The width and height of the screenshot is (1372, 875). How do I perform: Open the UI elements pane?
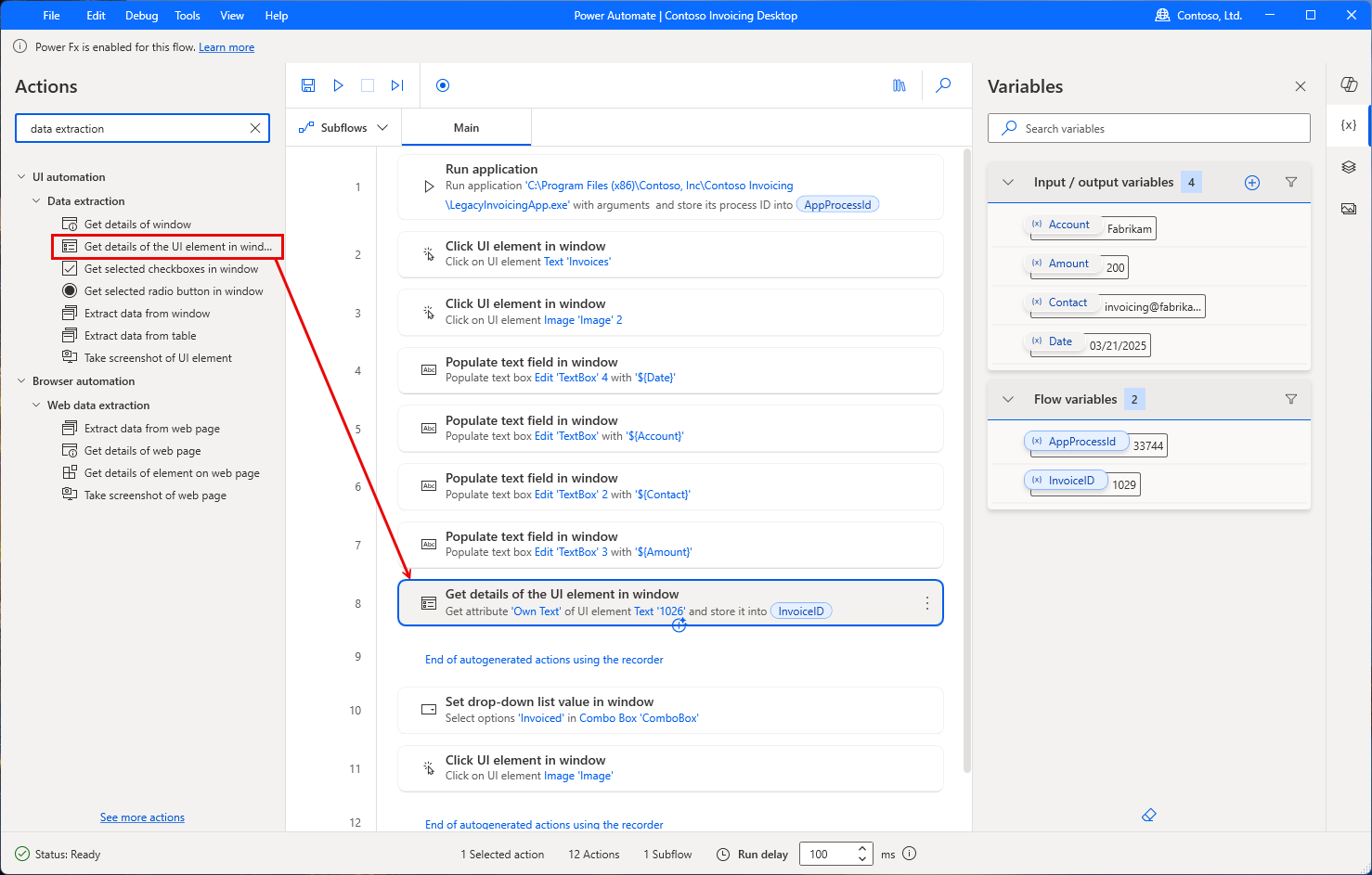1348,167
